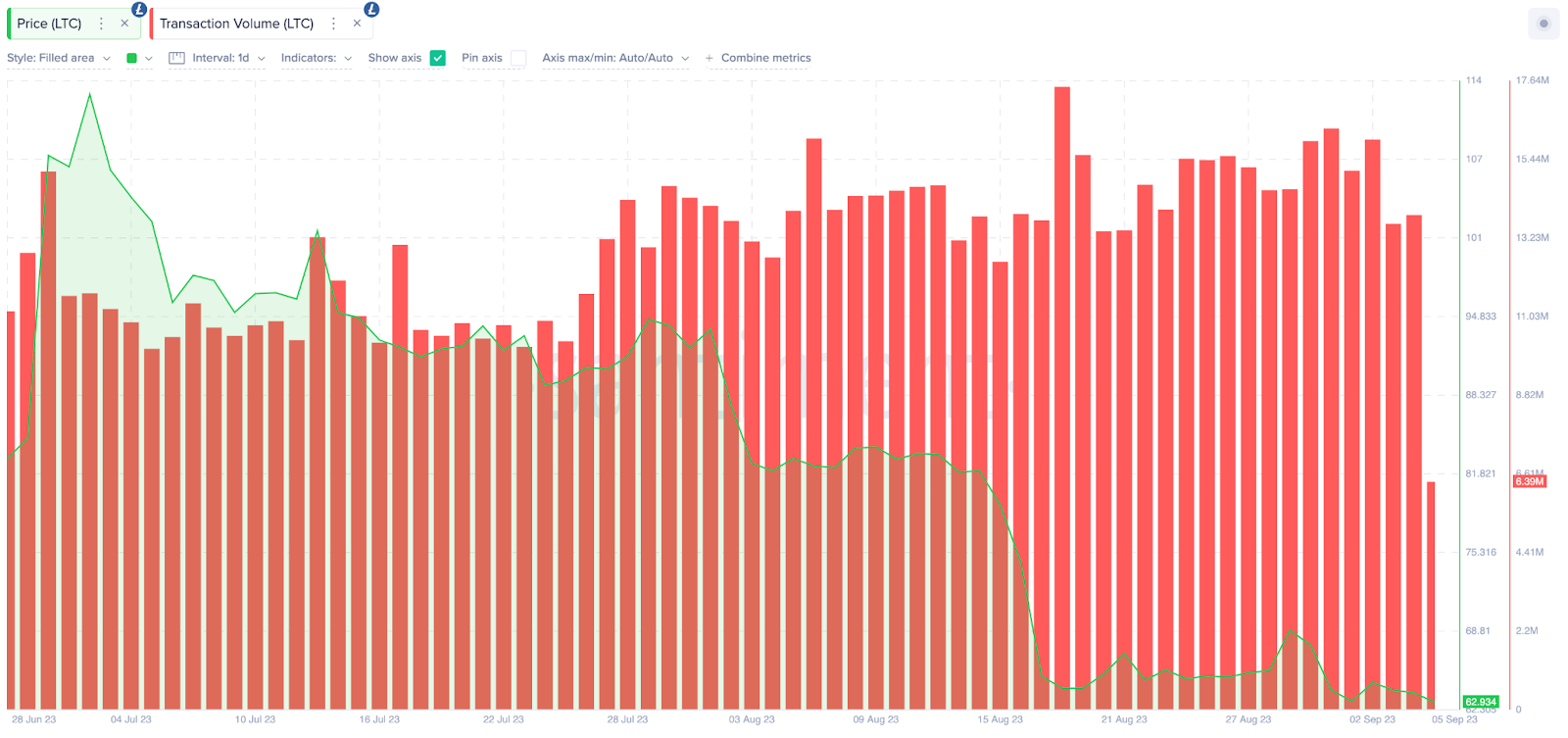Click the 03 Aug 23 date label
Screen dimensions: 1568x738
click(752, 719)
